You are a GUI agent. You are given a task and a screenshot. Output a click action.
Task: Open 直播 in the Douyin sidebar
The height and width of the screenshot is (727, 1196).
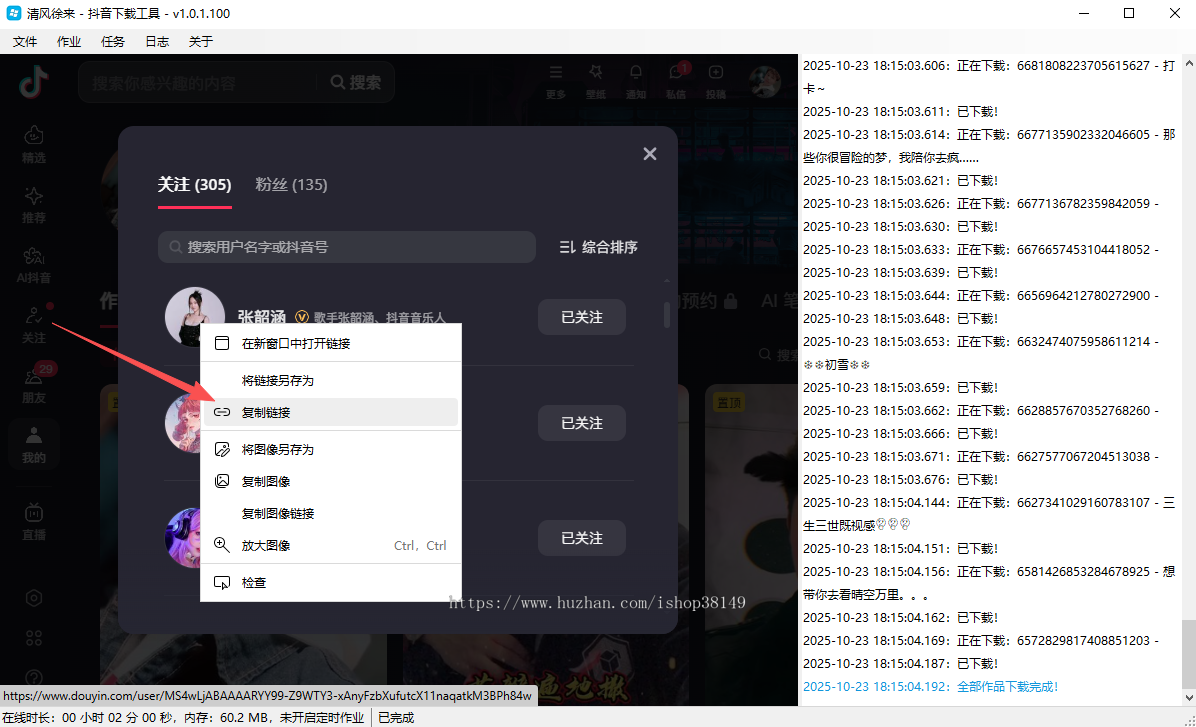point(34,522)
